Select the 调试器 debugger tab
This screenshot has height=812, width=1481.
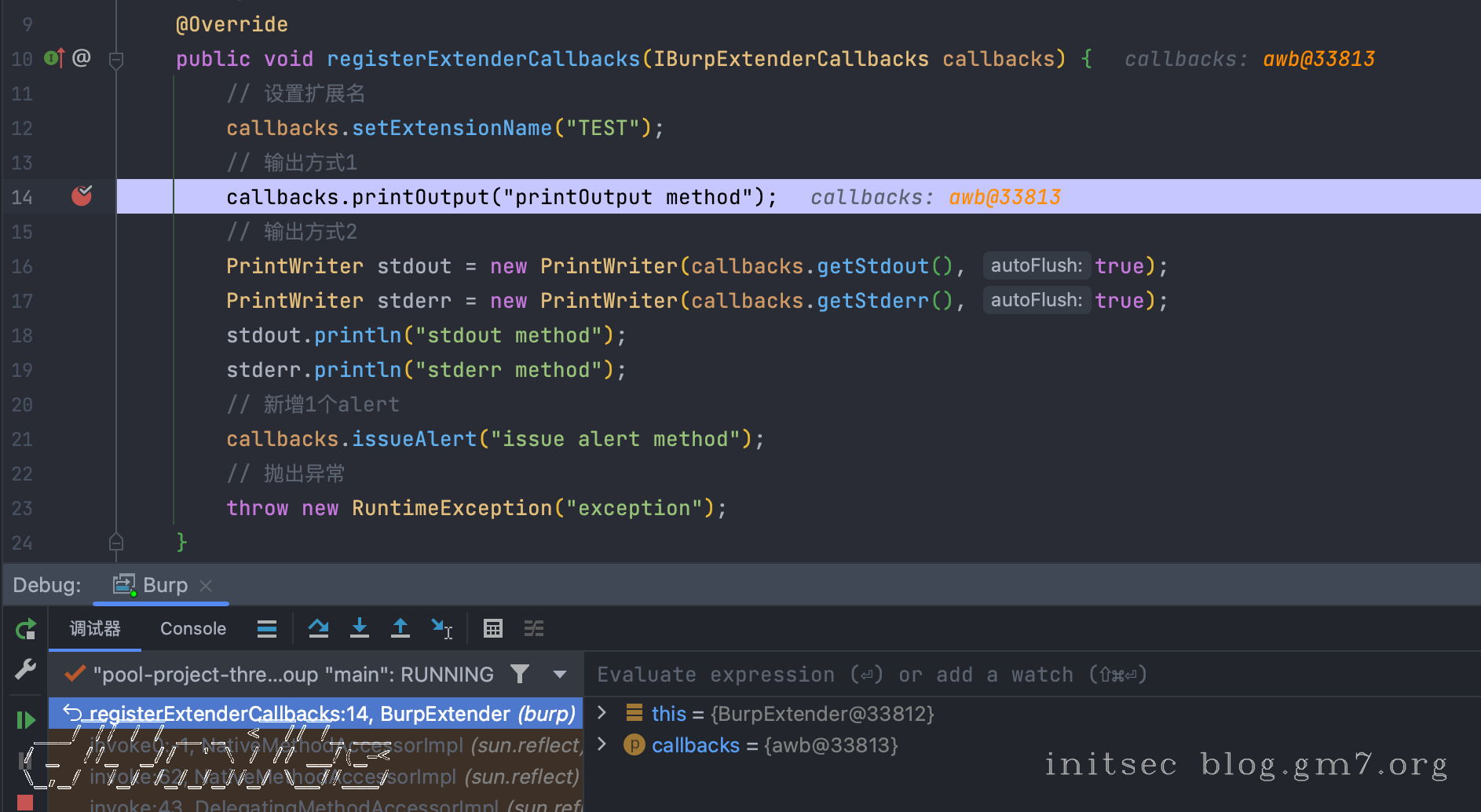click(95, 628)
